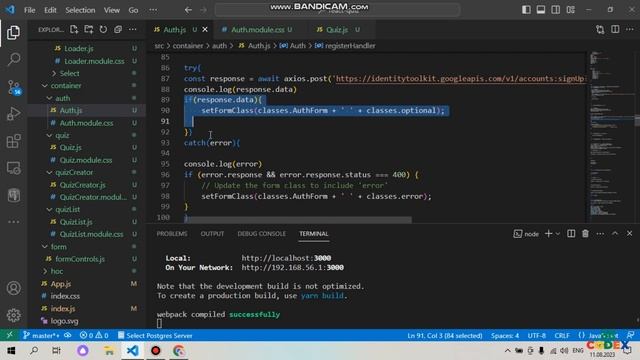The image size is (640, 360).
Task: Open the Go menu
Action: point(133,10)
